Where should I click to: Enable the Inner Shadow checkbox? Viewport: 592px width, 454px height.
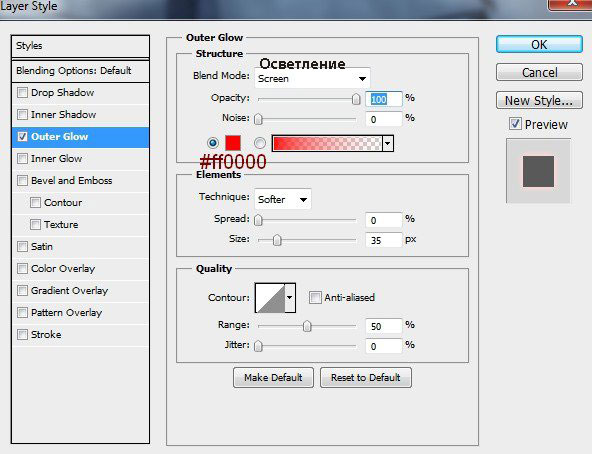pyautogui.click(x=23, y=114)
